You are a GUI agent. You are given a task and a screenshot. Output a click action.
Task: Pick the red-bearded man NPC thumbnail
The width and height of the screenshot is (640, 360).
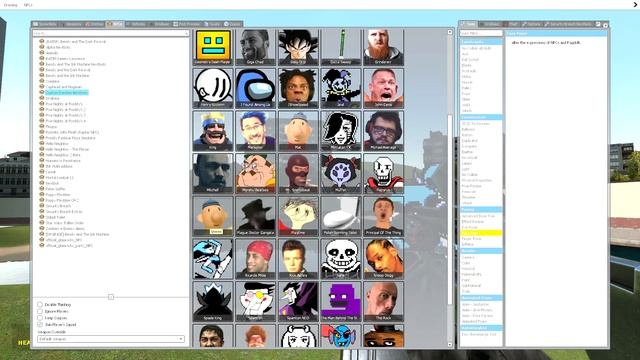[383, 47]
